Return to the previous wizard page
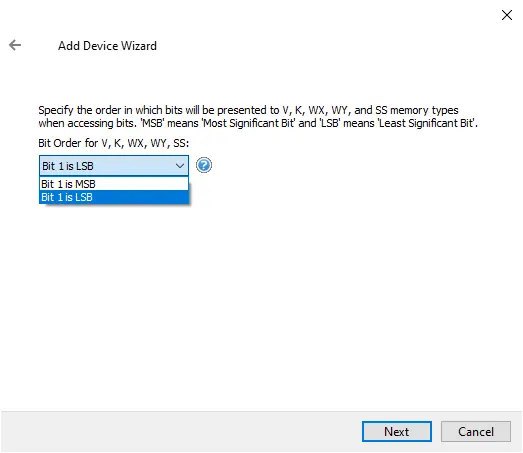523x453 pixels. pos(15,45)
